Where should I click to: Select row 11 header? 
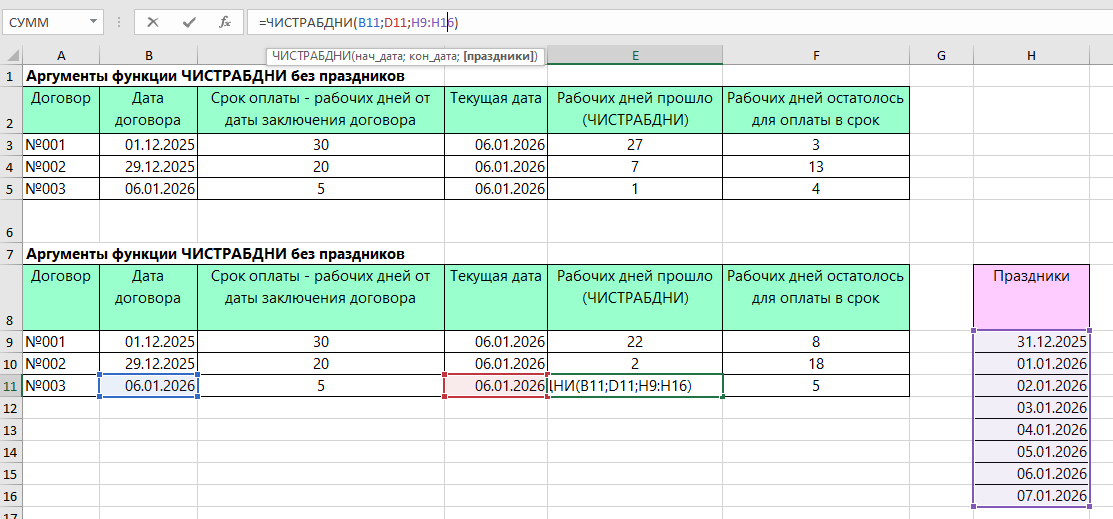coord(11,386)
